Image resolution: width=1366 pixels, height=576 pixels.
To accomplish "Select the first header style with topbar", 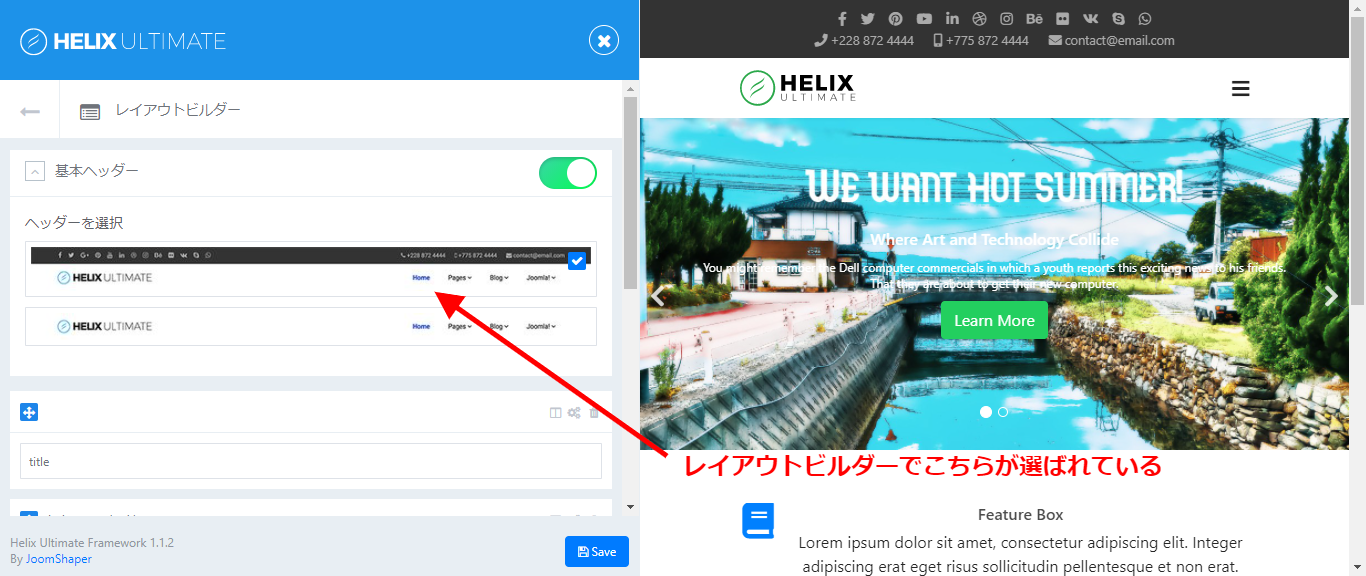I will coord(310,269).
